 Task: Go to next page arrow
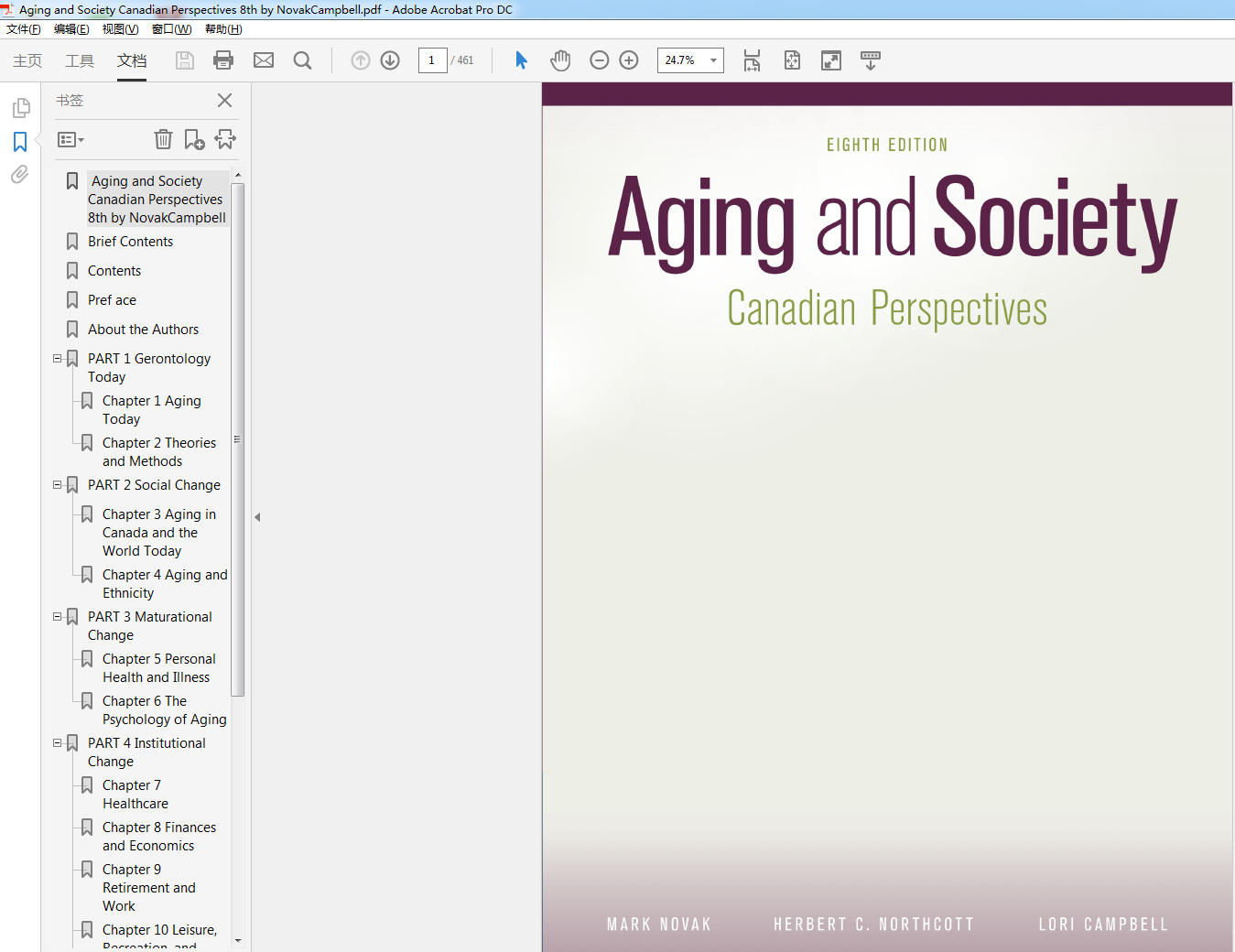click(390, 60)
